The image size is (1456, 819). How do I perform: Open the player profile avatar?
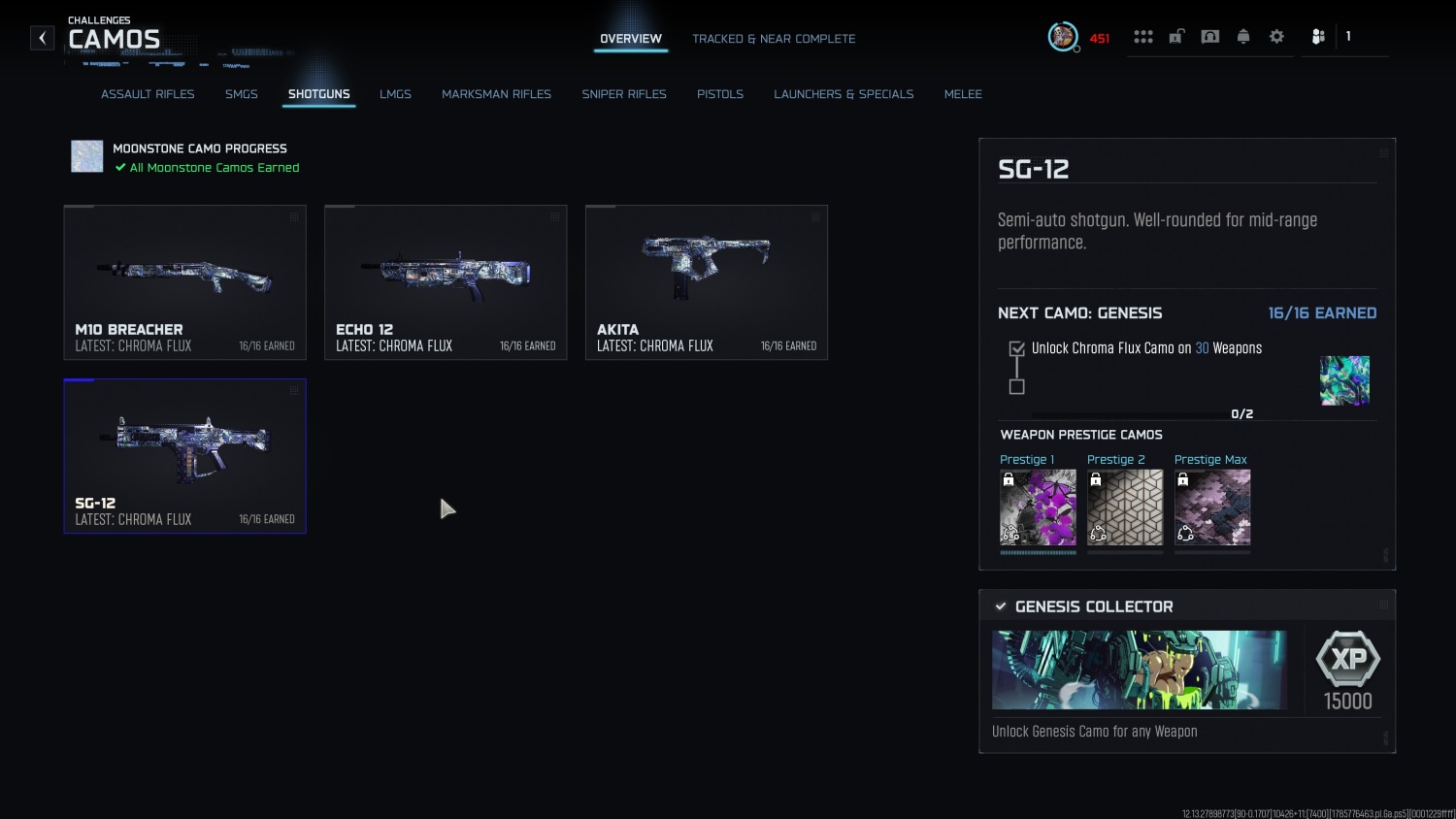1063,37
